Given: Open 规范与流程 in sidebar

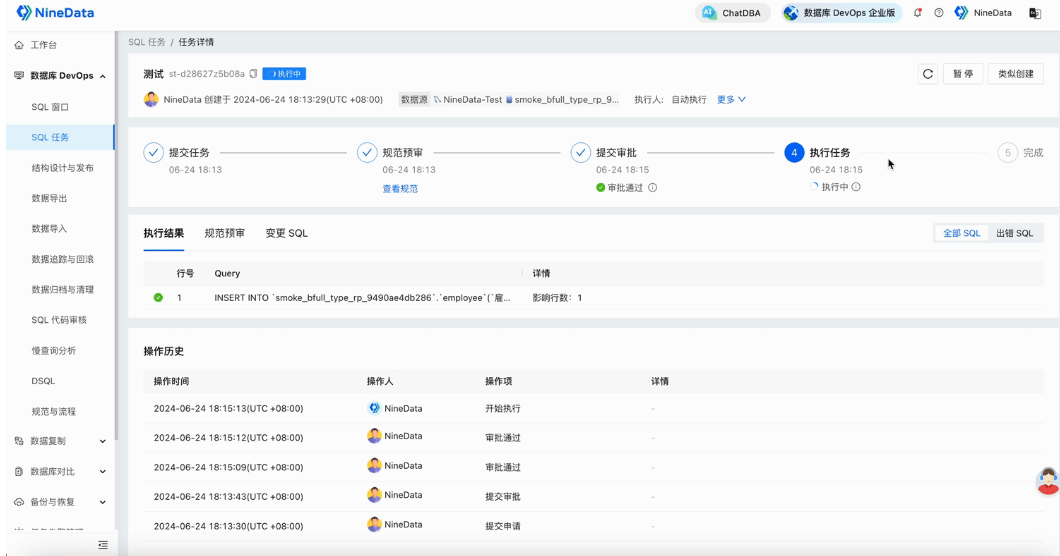Looking at the screenshot, I should point(53,411).
